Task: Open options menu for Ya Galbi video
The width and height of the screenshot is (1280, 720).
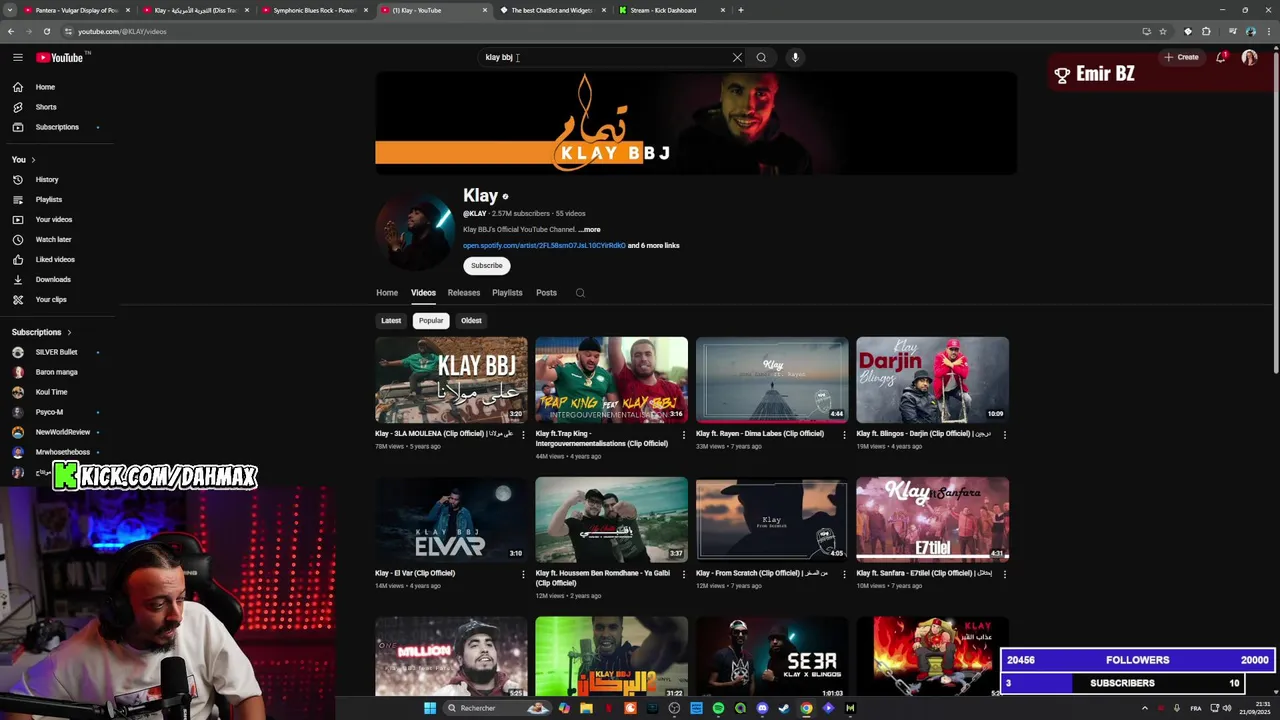Action: coord(684,575)
